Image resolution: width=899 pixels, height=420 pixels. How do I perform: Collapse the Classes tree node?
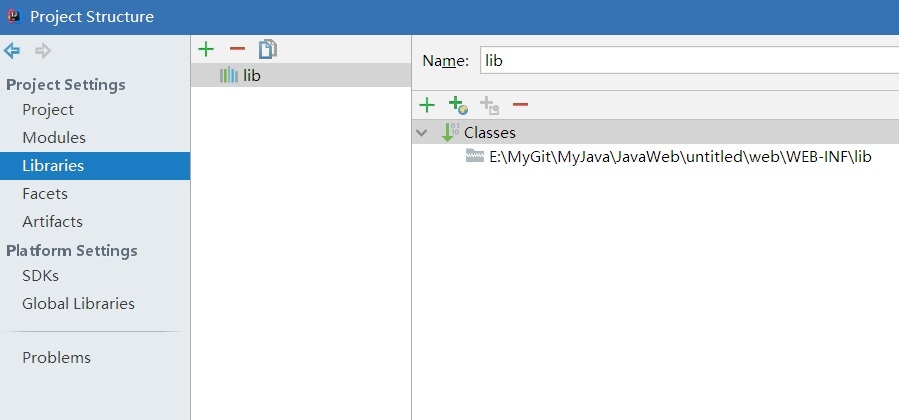[x=422, y=132]
